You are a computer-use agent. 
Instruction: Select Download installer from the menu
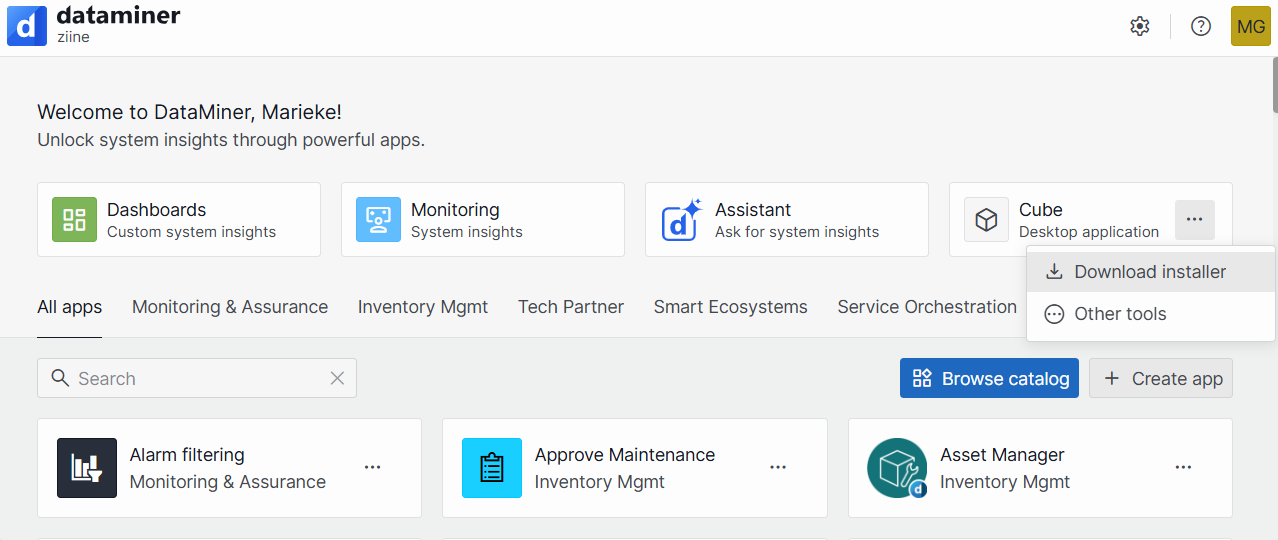pos(1149,272)
